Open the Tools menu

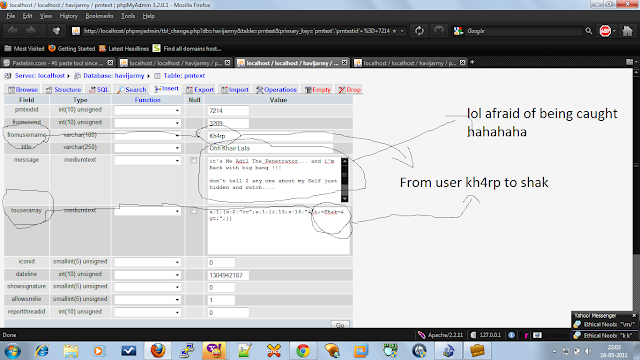click(x=128, y=16)
